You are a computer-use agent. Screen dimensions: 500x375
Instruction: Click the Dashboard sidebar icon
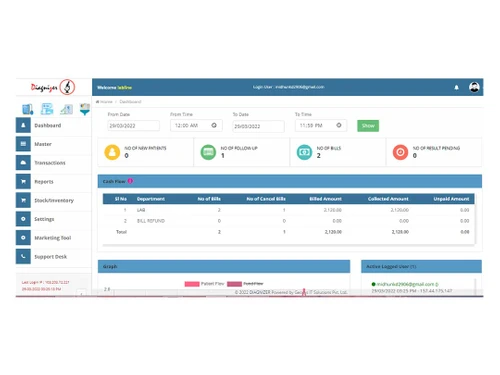(x=23, y=125)
